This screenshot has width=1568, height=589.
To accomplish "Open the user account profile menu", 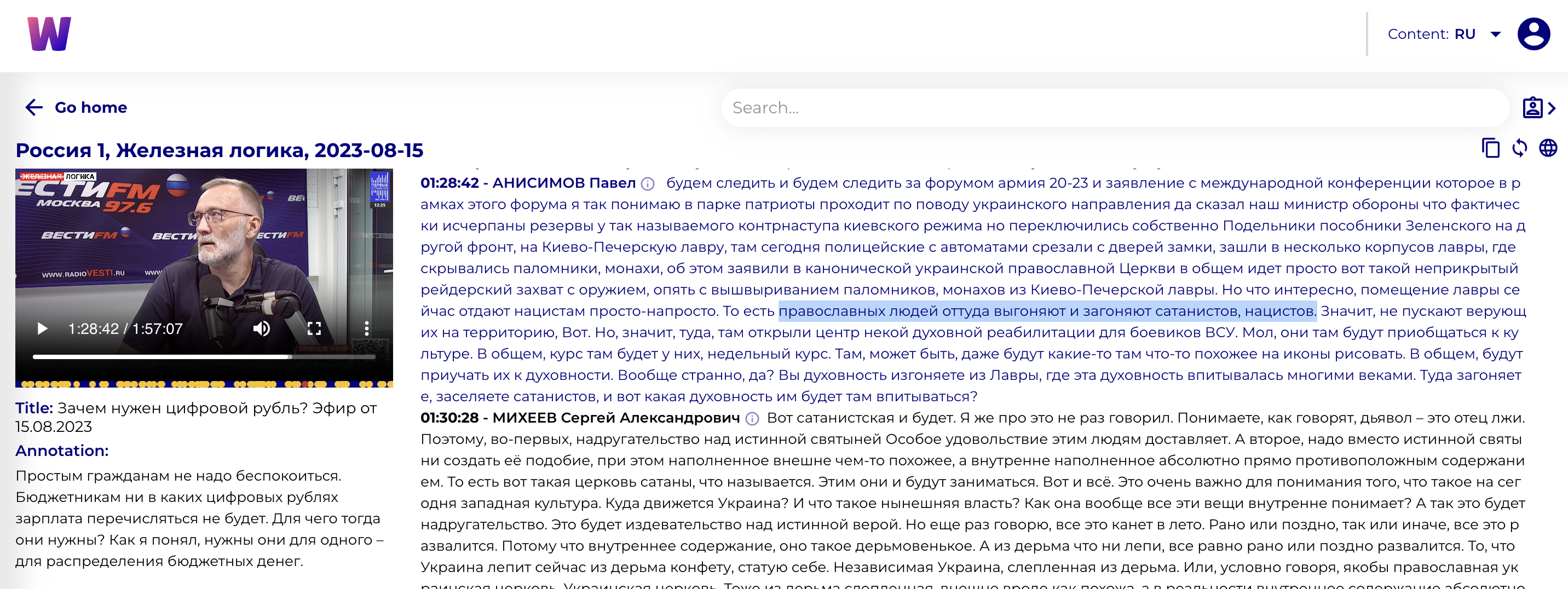I will click(x=1534, y=34).
